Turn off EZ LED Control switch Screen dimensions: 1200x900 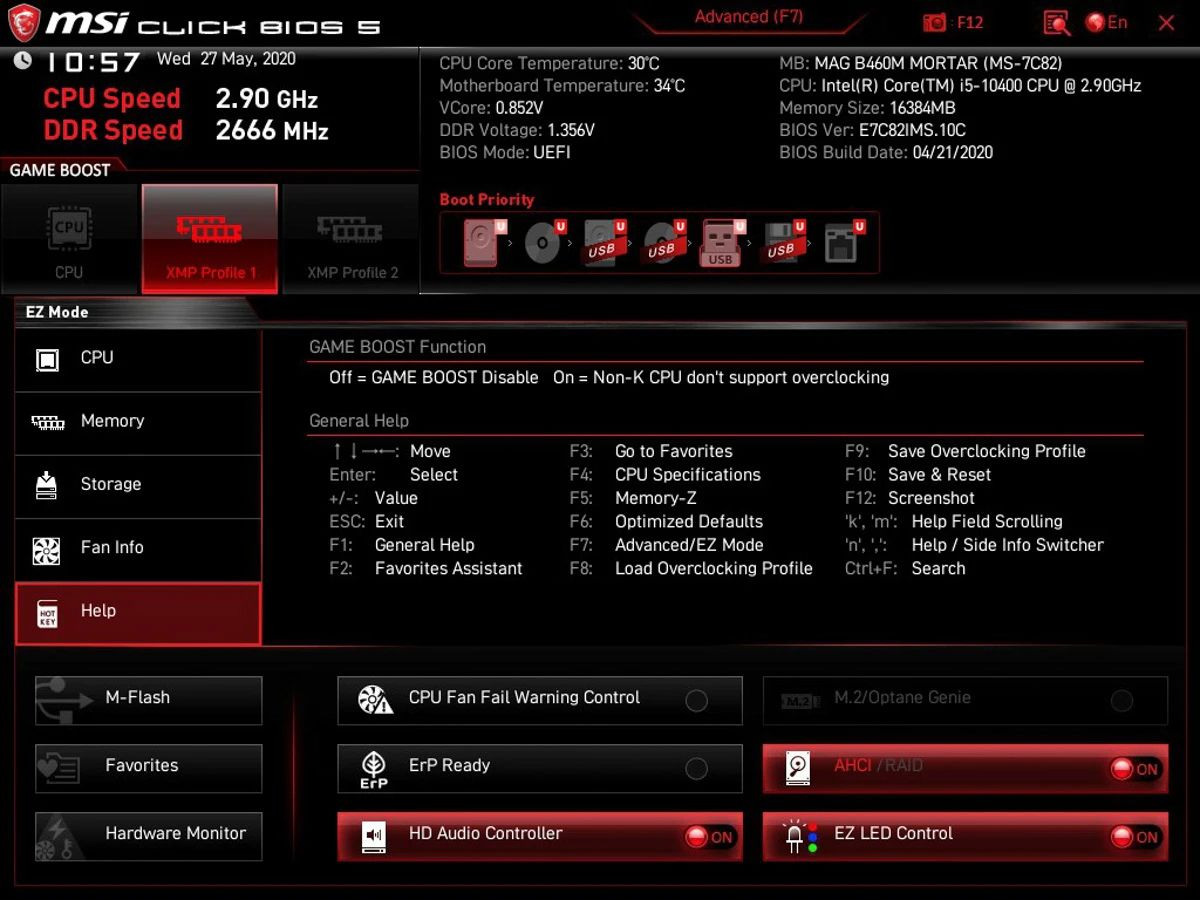(1135, 837)
